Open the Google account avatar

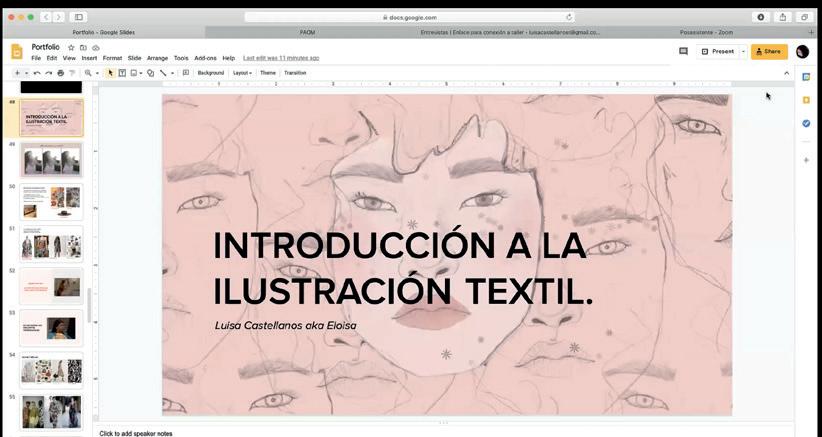tap(802, 51)
